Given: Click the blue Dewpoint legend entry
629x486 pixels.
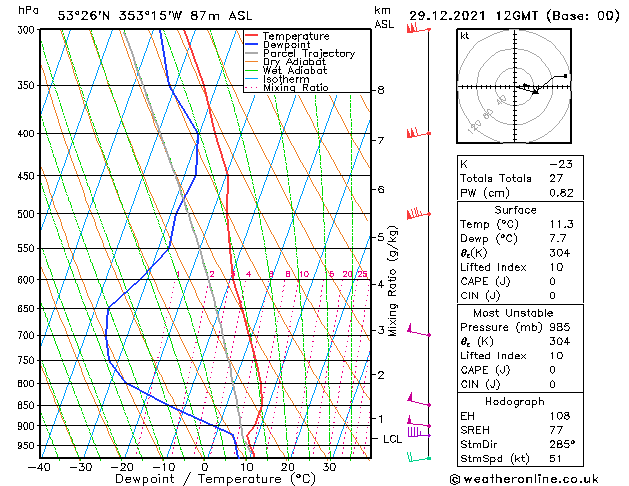Looking at the screenshot, I should point(278,45).
